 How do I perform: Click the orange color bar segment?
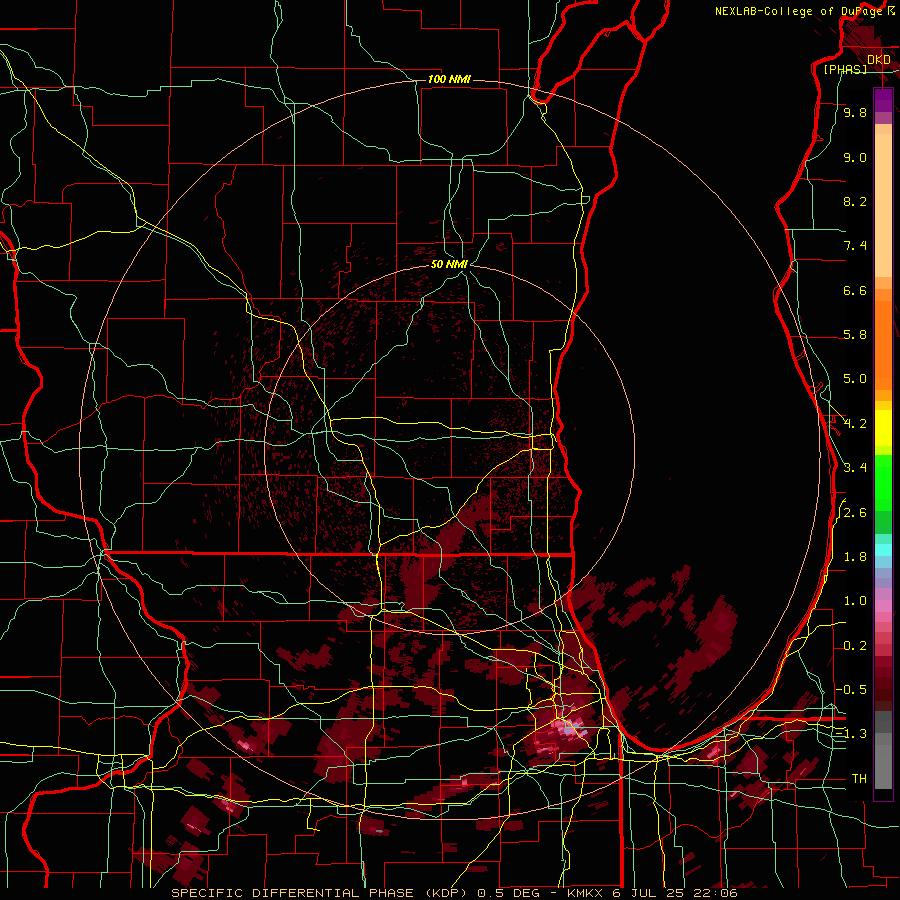coord(883,344)
